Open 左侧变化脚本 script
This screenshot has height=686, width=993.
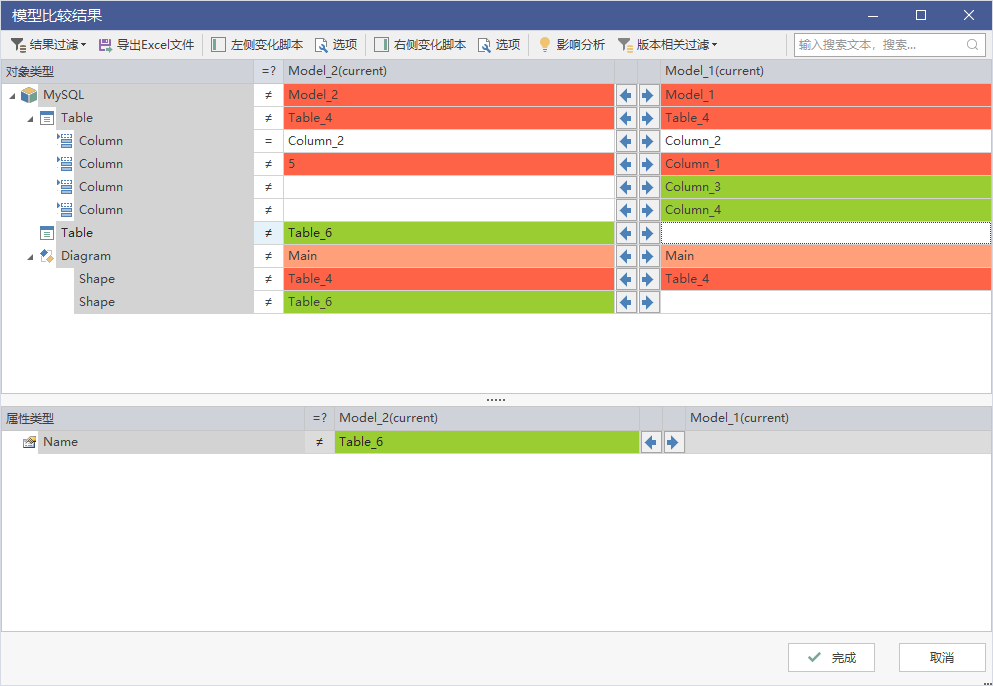[257, 45]
